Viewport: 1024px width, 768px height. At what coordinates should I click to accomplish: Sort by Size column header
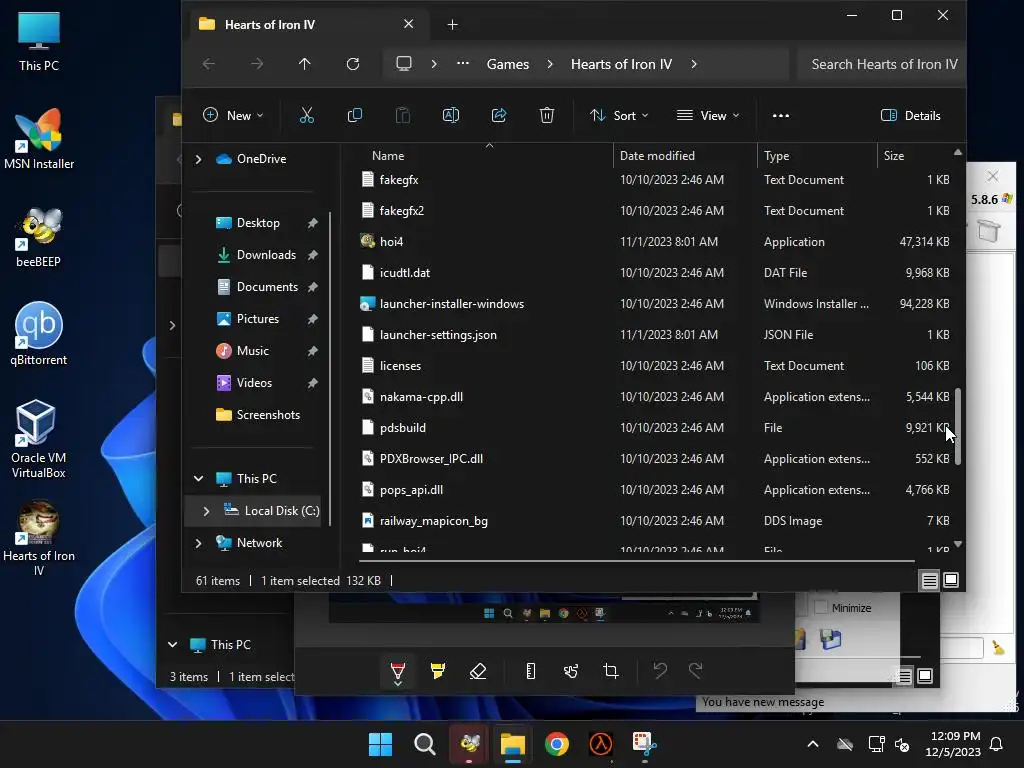click(893, 155)
